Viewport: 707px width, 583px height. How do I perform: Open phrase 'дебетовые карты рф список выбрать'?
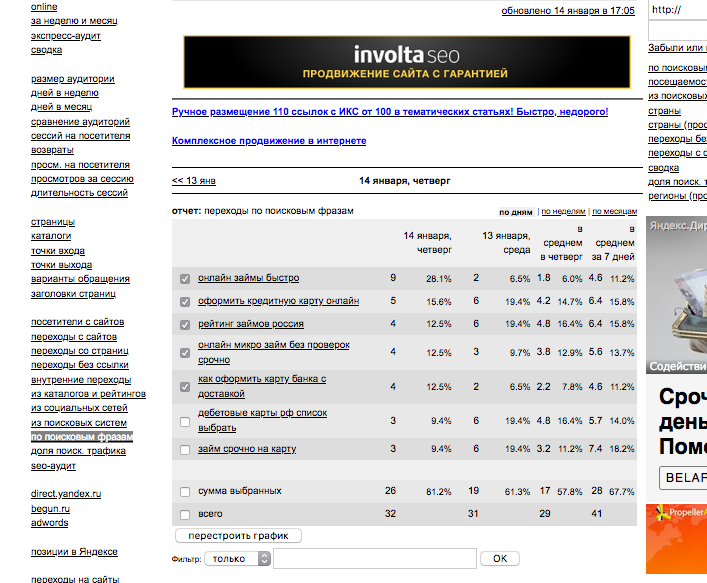(262, 420)
